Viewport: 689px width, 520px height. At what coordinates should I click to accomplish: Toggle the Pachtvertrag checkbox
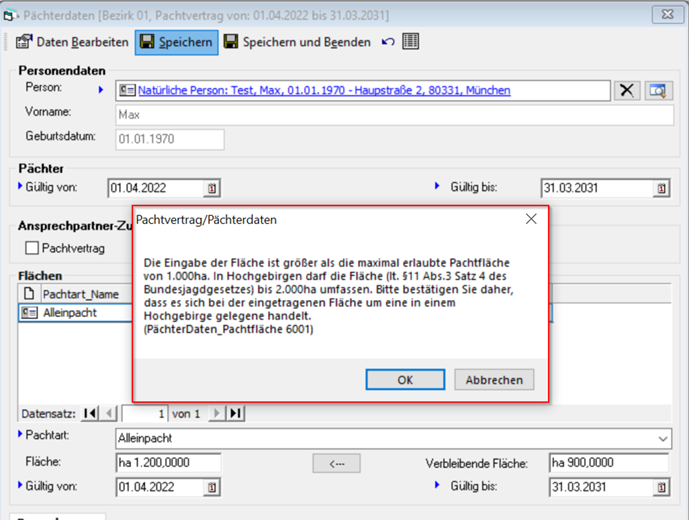32,248
